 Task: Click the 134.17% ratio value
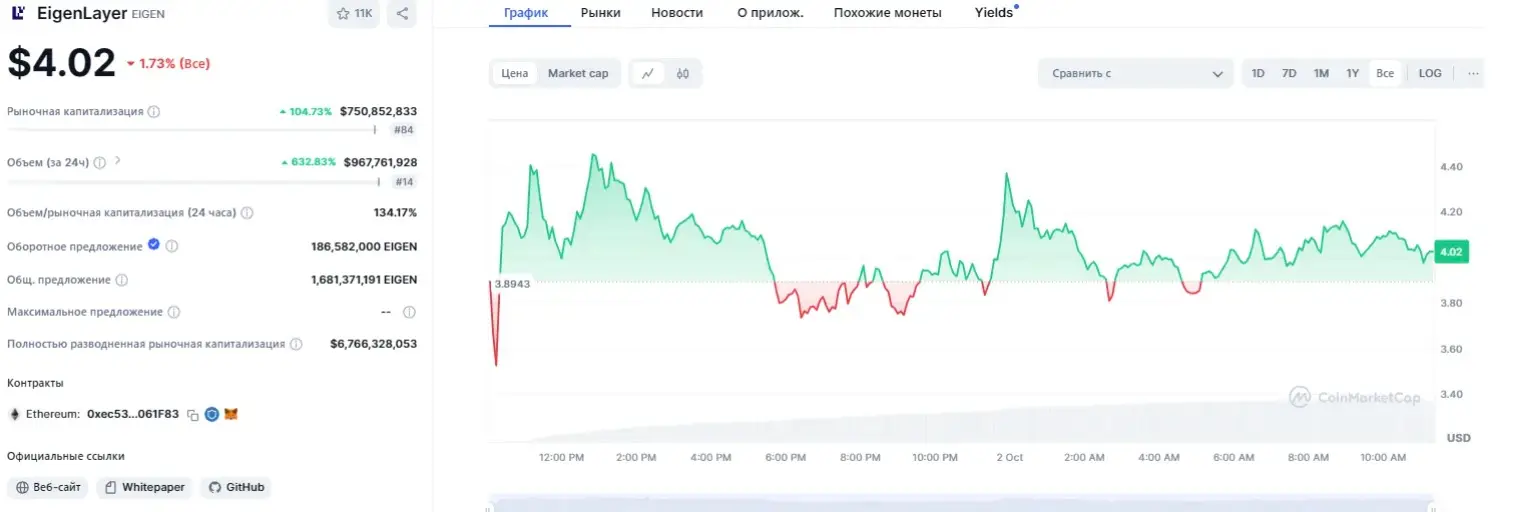point(395,213)
